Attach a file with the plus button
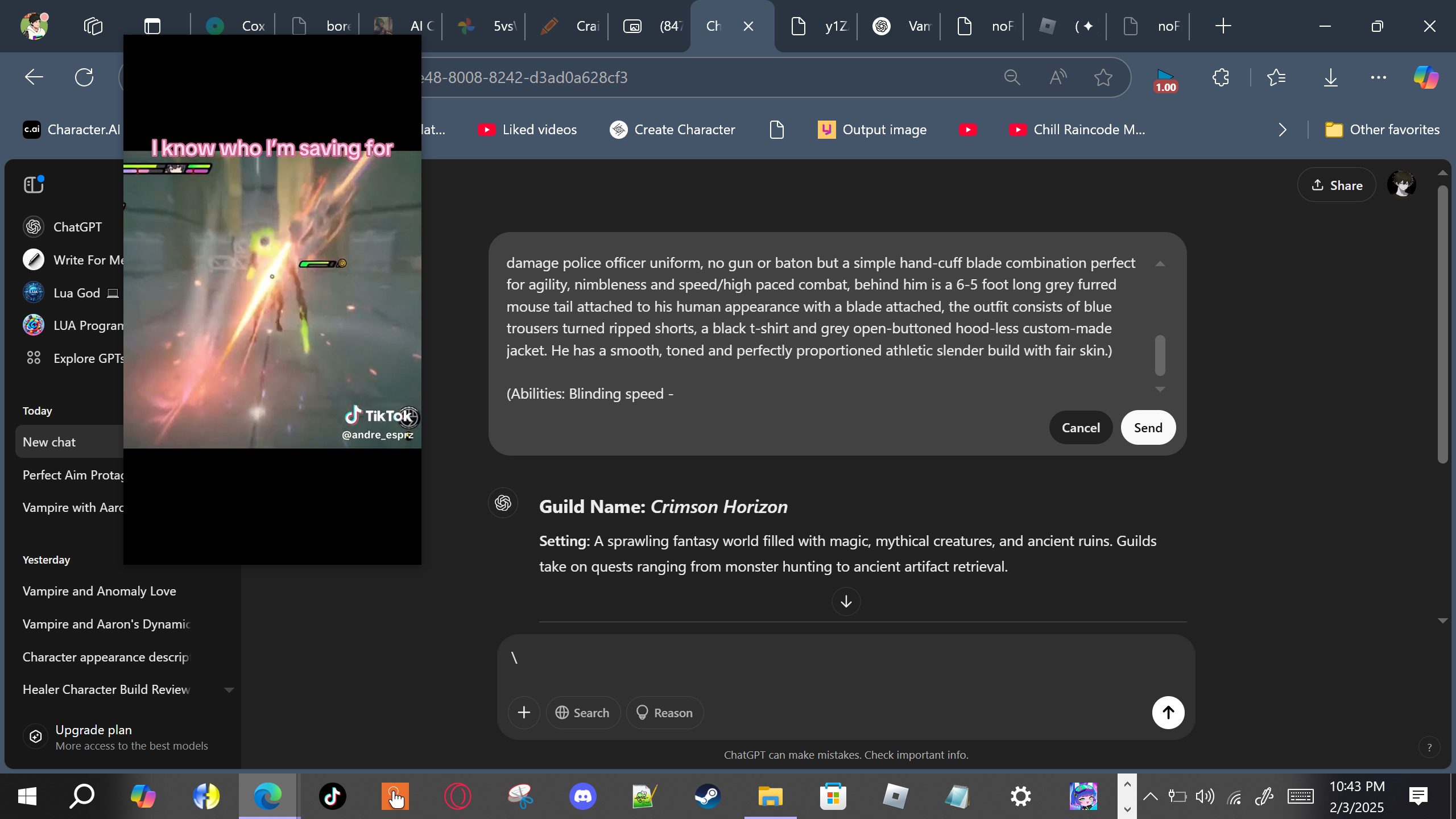This screenshot has height=819, width=1456. [524, 713]
